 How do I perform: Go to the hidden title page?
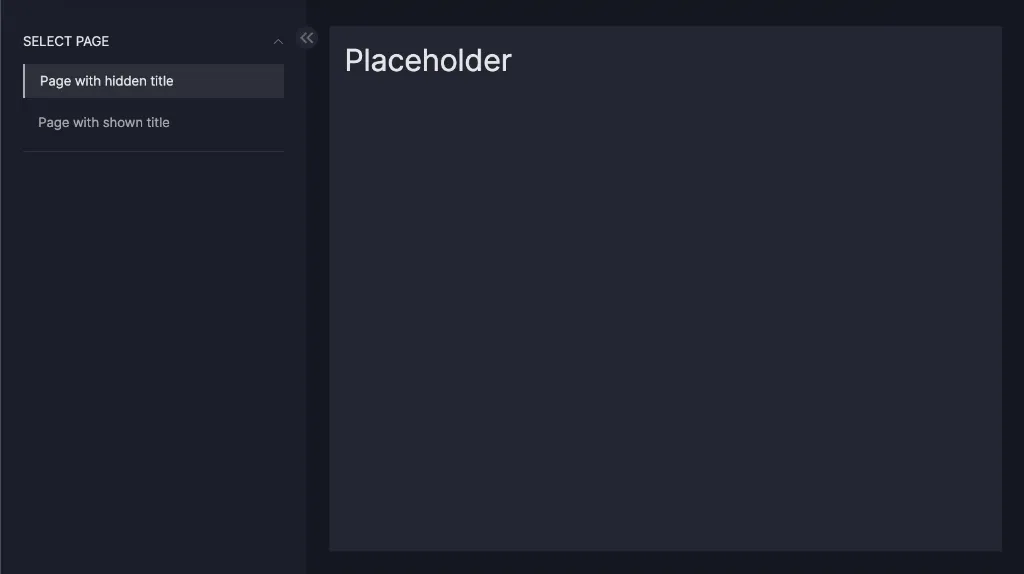[107, 81]
